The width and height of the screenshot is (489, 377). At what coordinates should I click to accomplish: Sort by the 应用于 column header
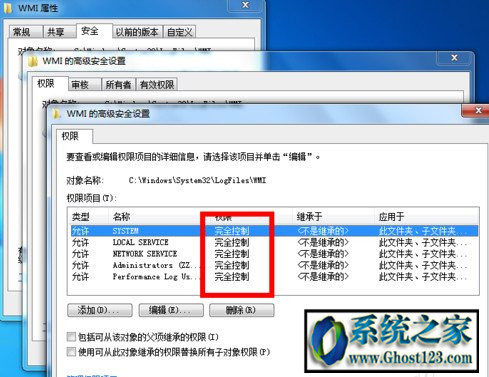427,217
